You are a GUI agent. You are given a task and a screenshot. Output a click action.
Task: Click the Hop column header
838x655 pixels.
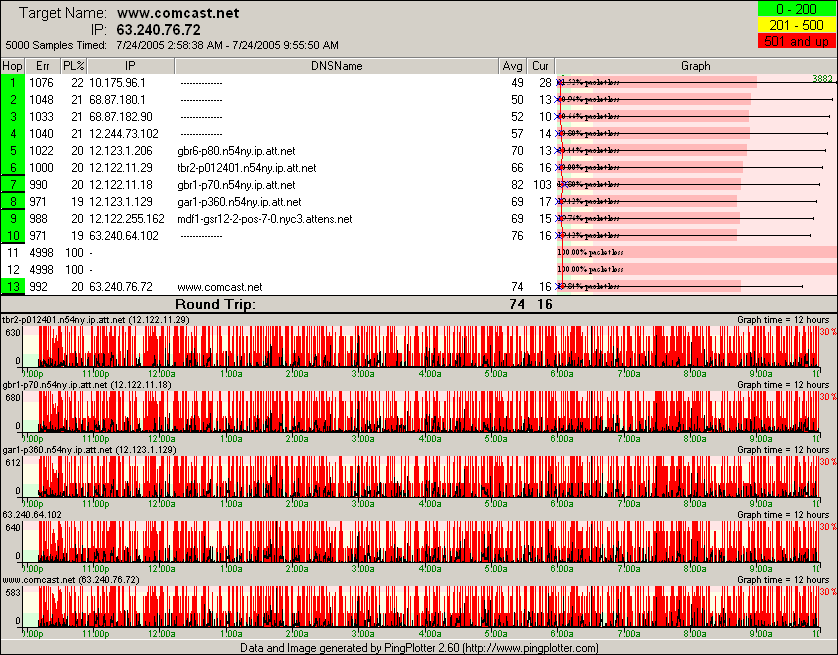coord(12,66)
